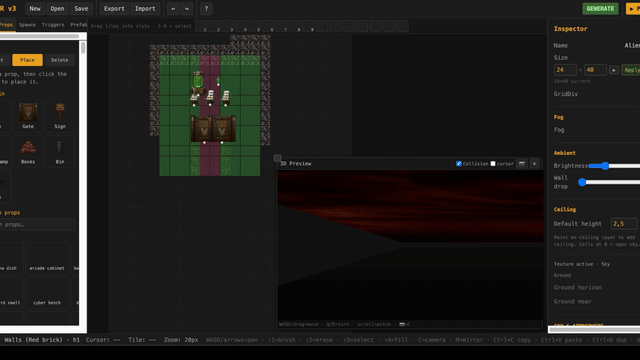The width and height of the screenshot is (640, 360).
Task: Switch to the Prefabs tab
Action: [78, 25]
